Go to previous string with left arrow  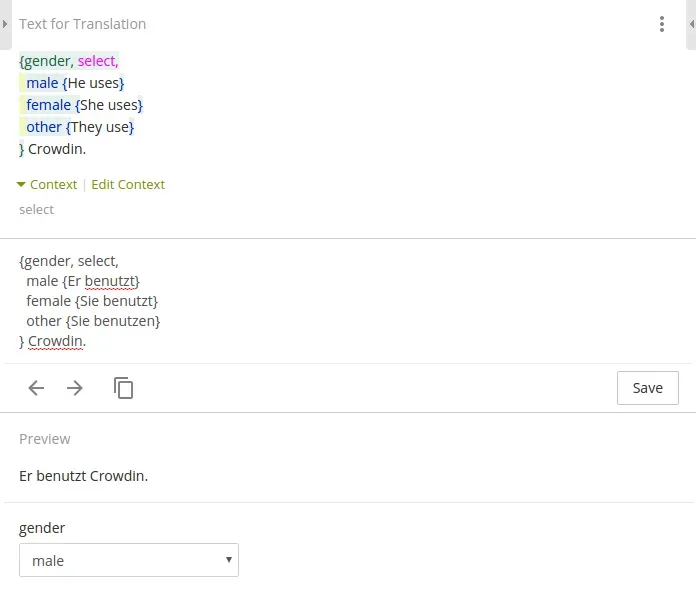click(x=36, y=388)
